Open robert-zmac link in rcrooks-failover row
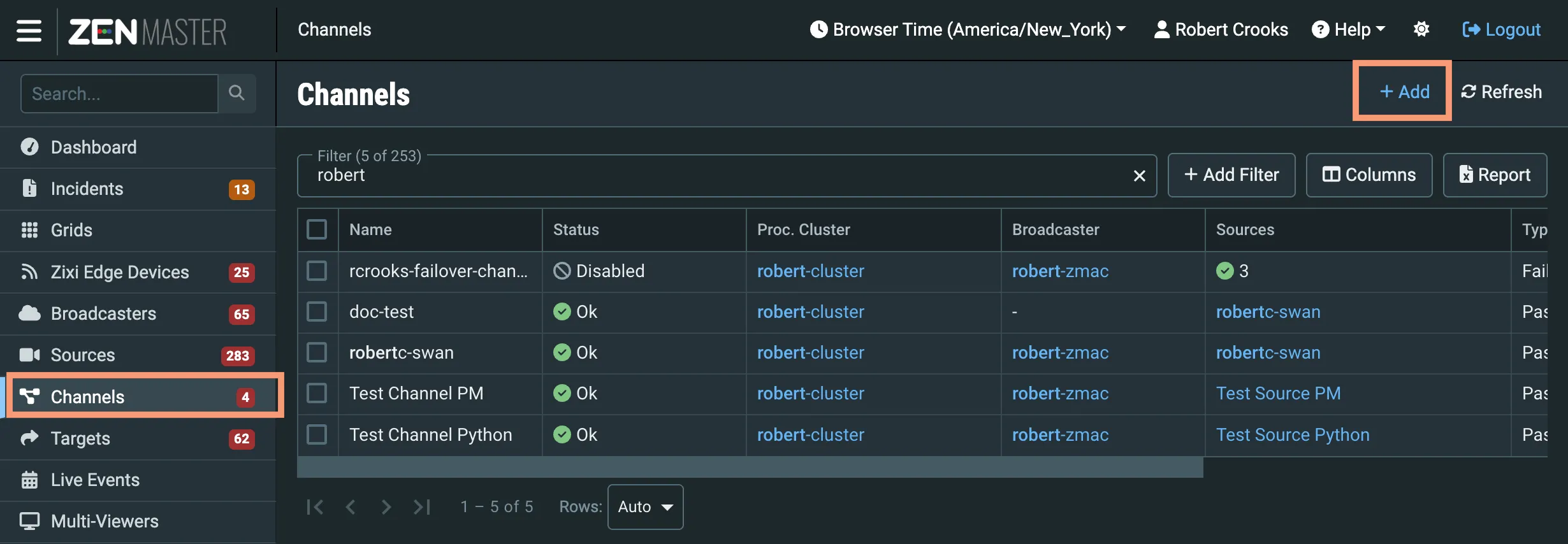Viewport: 1568px width, 544px height. pos(1061,271)
